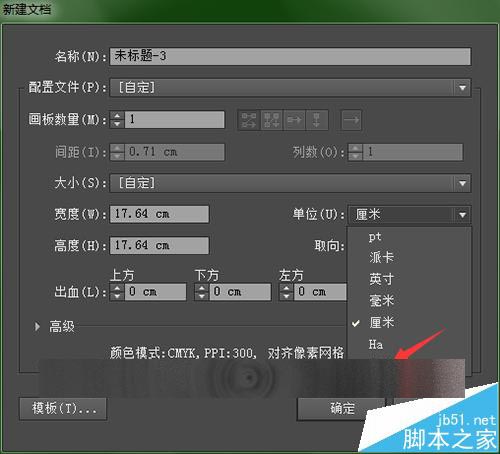Click the 高度 height field
The height and width of the screenshot is (454, 500).
[x=159, y=246]
